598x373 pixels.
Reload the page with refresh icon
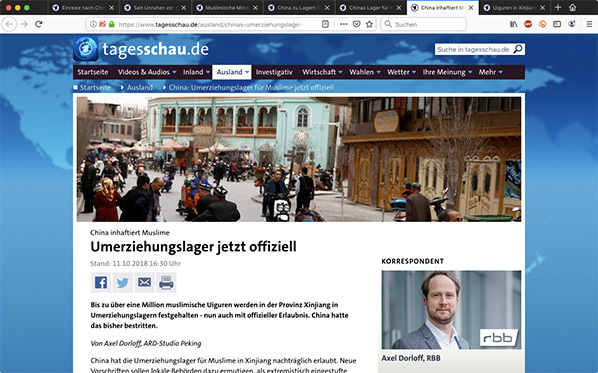[39, 24]
